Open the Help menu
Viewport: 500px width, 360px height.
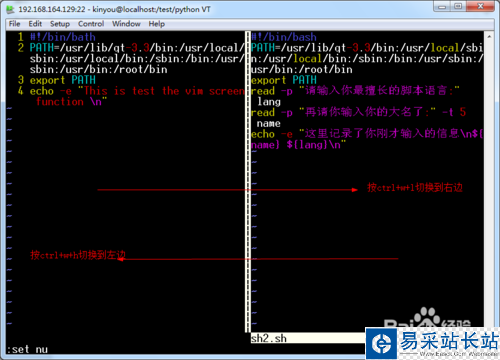click(156, 24)
